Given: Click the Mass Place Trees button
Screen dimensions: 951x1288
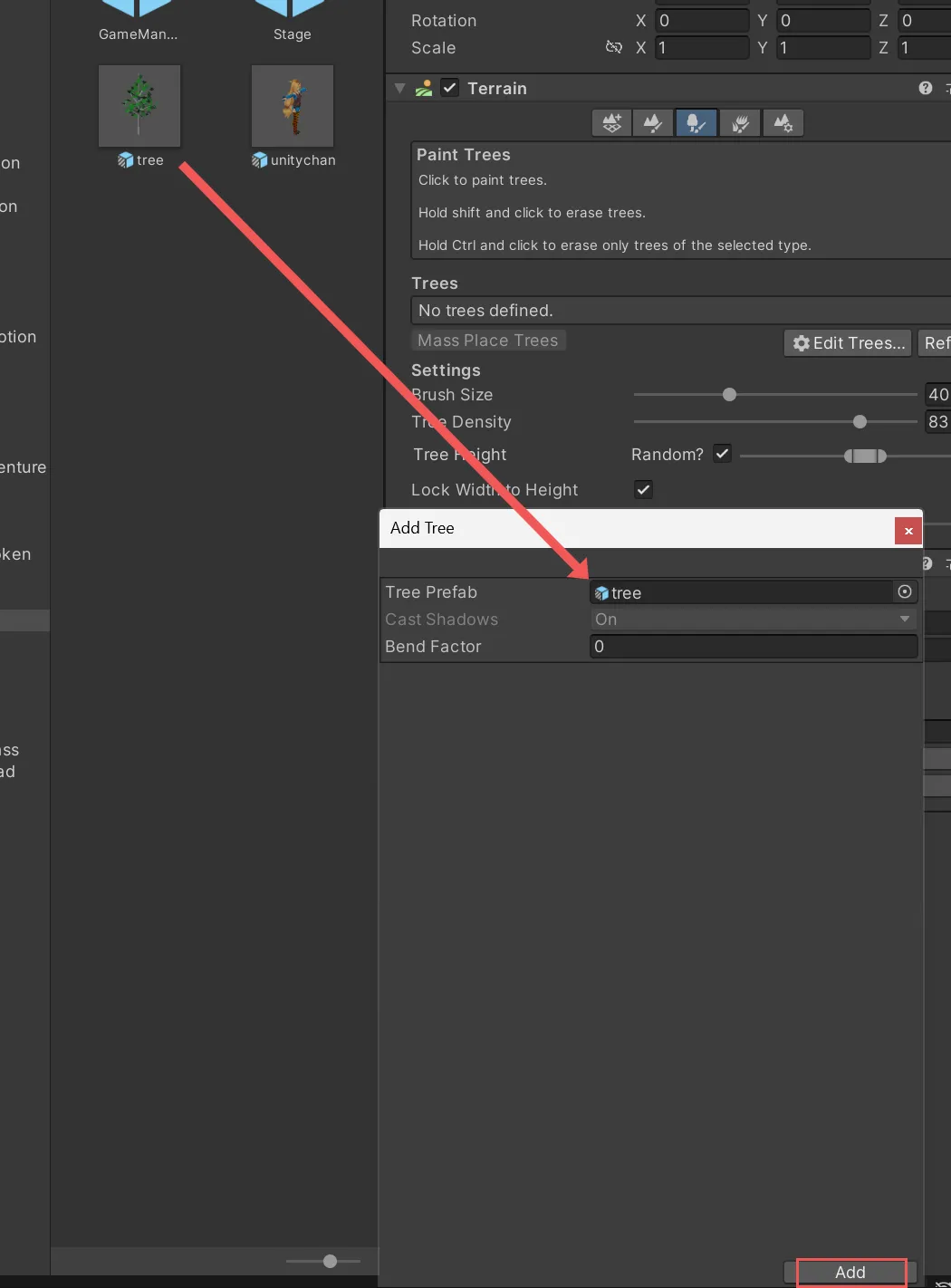Looking at the screenshot, I should (x=488, y=341).
